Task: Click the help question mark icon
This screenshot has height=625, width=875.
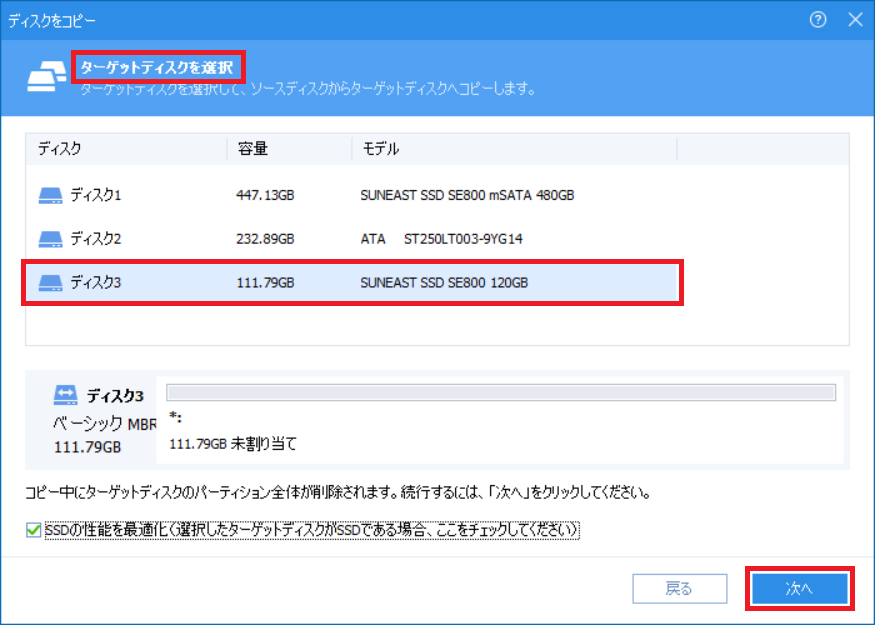Action: coord(818,20)
